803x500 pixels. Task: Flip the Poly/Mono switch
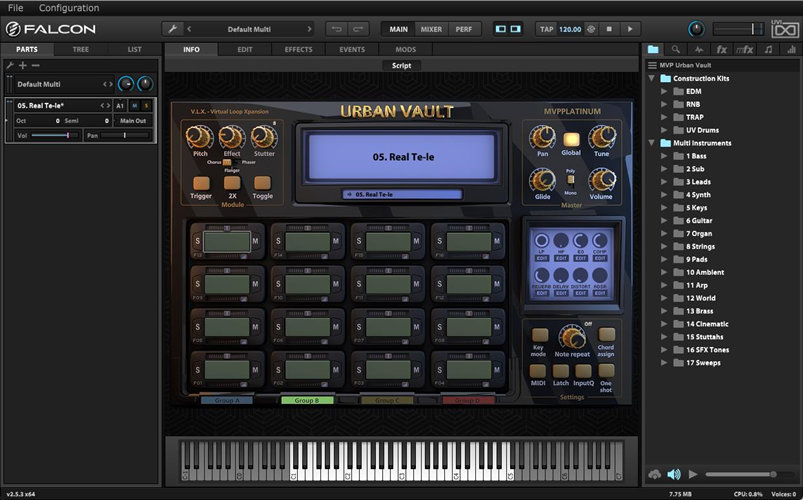point(570,180)
